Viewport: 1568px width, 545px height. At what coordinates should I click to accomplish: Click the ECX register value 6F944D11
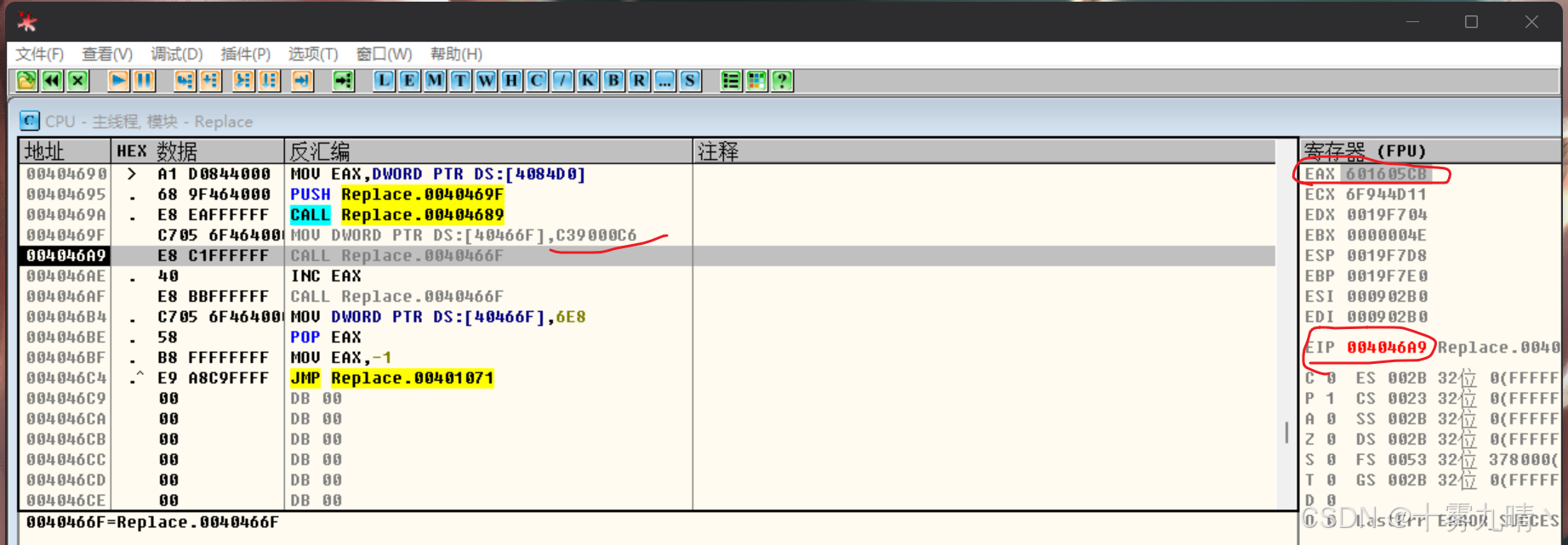1387,194
